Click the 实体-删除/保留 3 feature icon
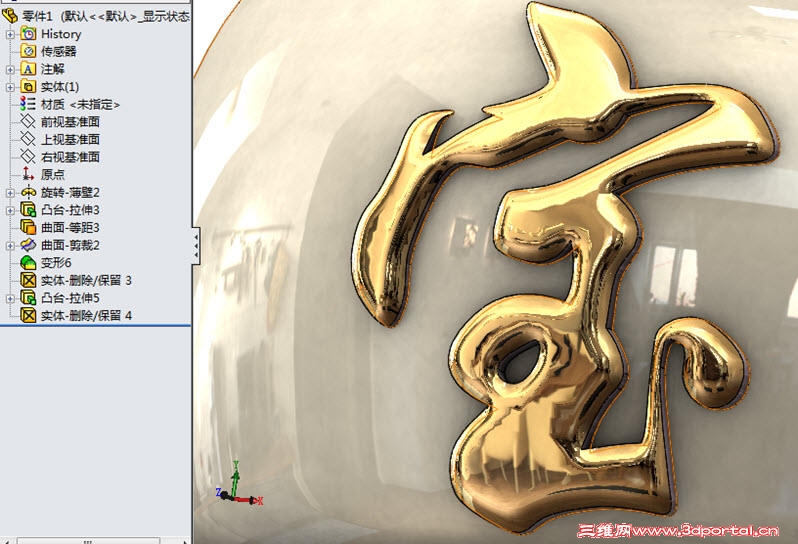The width and height of the screenshot is (798, 544). [x=28, y=280]
